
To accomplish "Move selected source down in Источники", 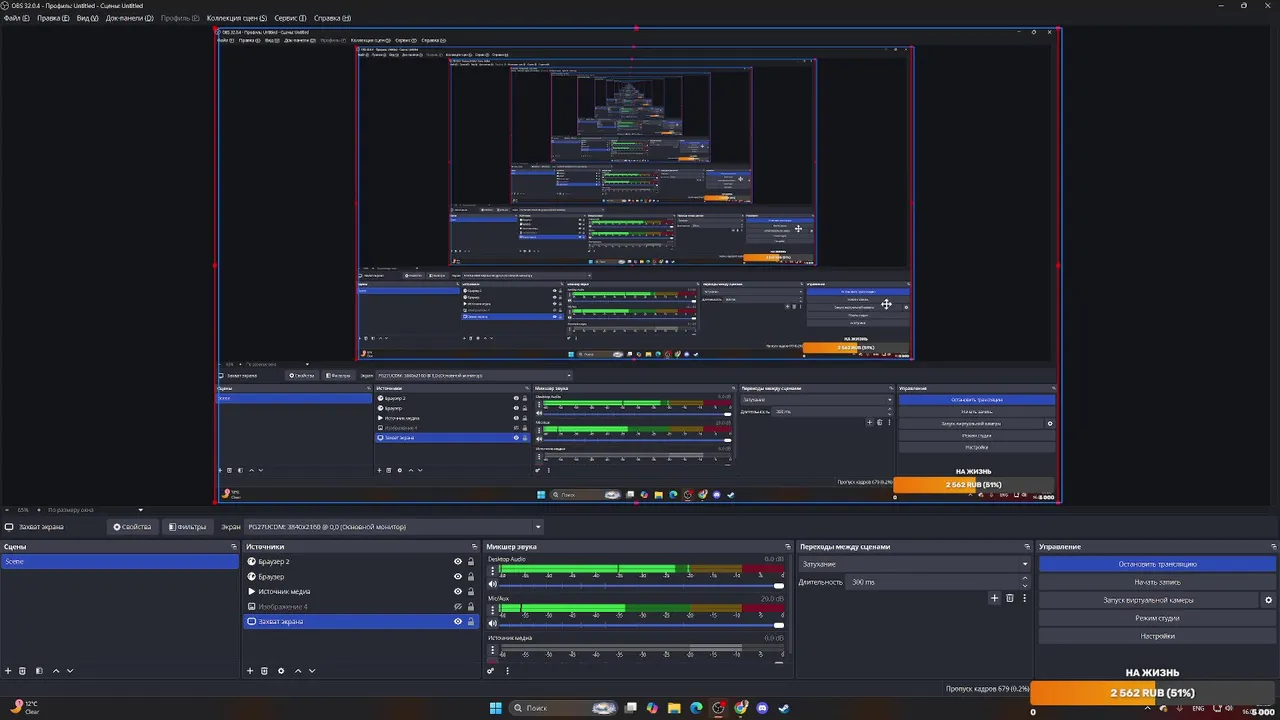I will (312, 671).
